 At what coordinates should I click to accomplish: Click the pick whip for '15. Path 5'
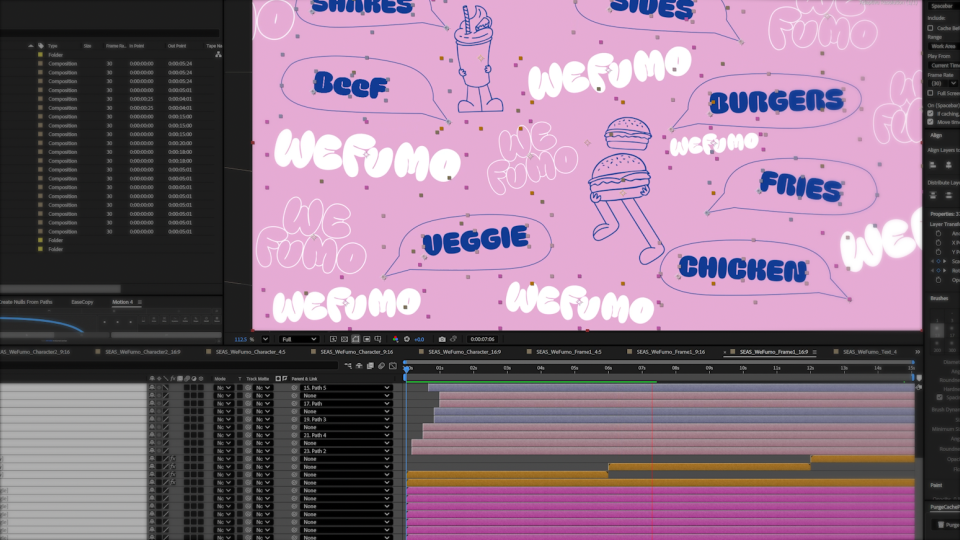click(295, 388)
